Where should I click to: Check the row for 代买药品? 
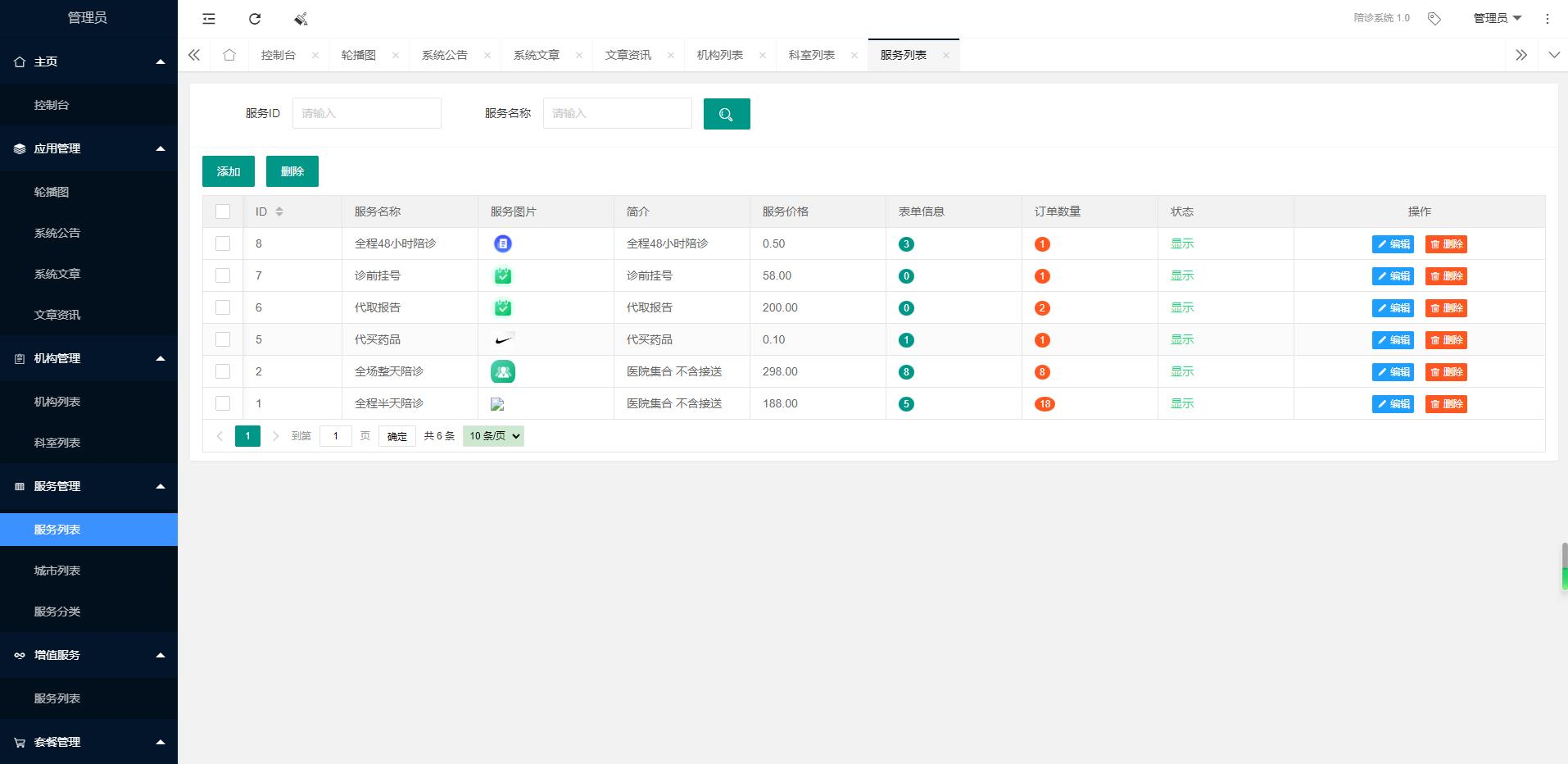pos(223,339)
